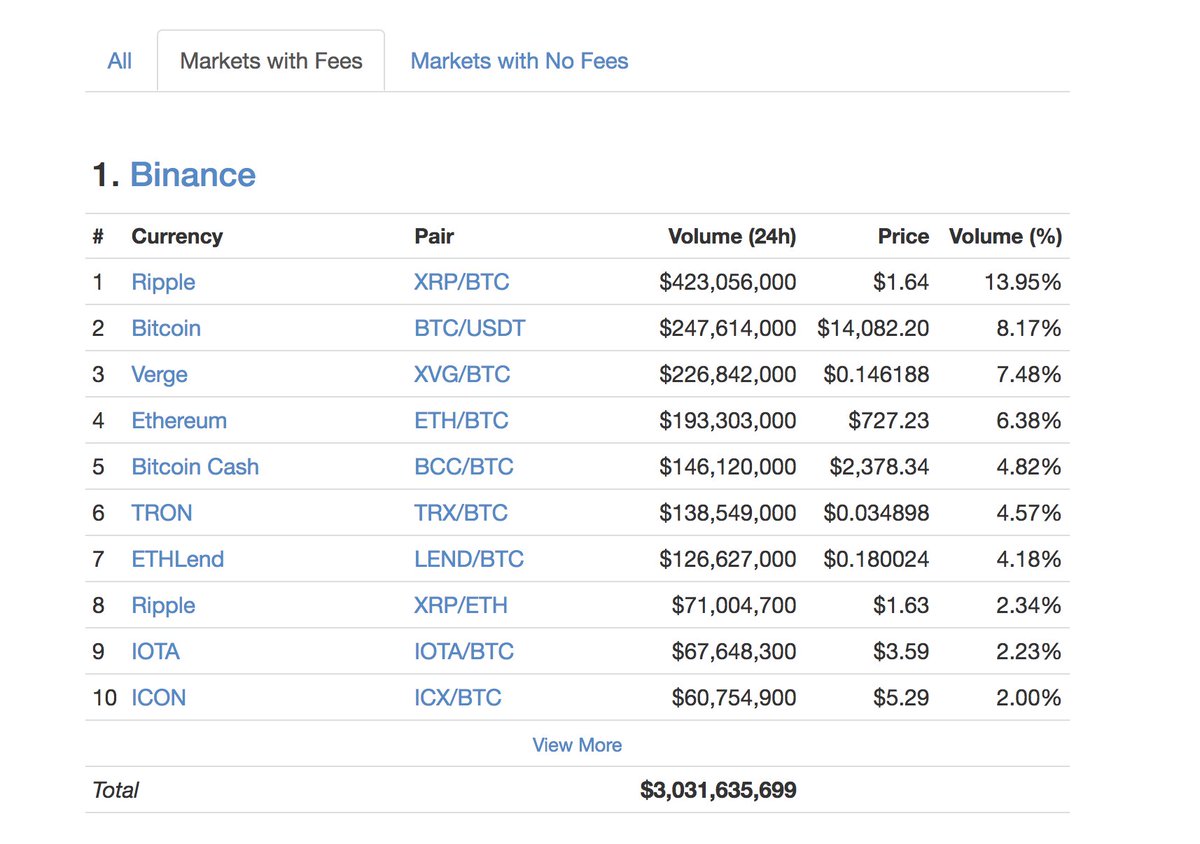
Task: Open the Verge currency link
Action: [160, 375]
